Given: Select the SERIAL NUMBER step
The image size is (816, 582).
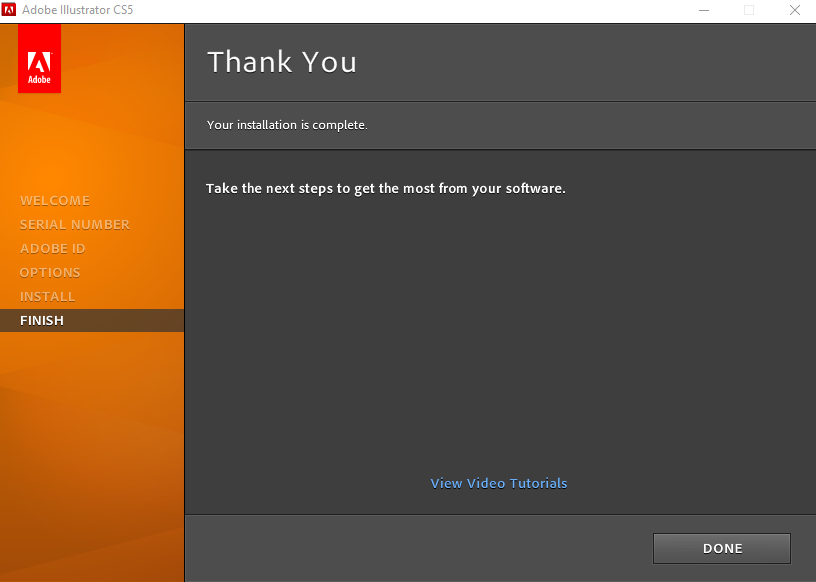Looking at the screenshot, I should tap(74, 224).
